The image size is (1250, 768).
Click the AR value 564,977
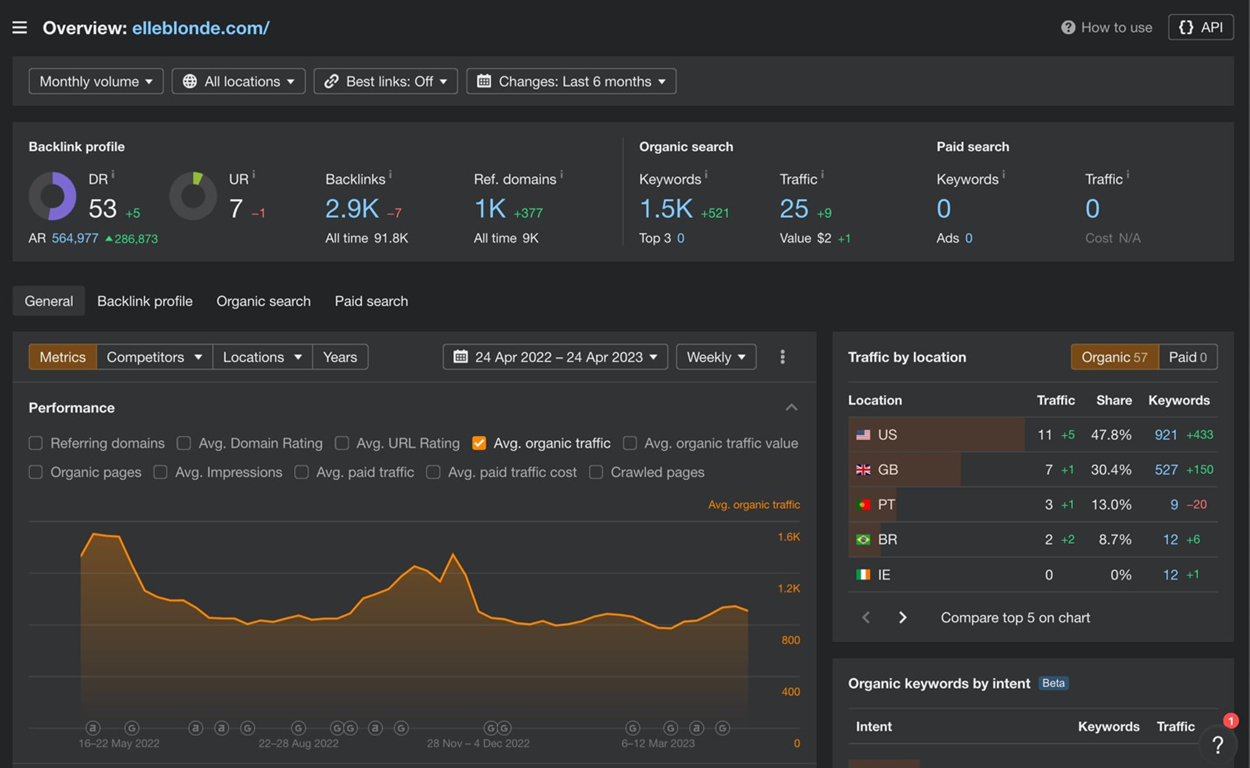click(75, 238)
